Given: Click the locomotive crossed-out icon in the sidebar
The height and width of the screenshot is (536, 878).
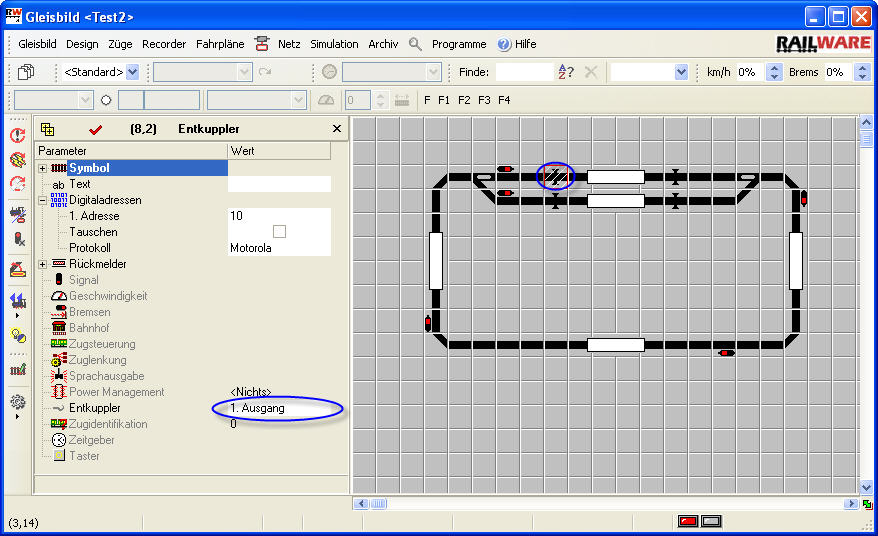Looking at the screenshot, I should click(x=18, y=215).
